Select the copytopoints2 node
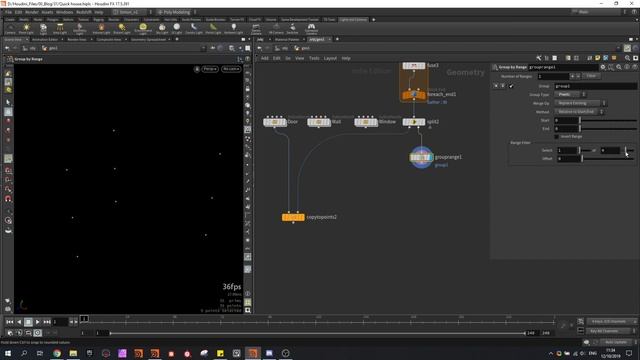Screen dimensions: 640x360 (293, 217)
